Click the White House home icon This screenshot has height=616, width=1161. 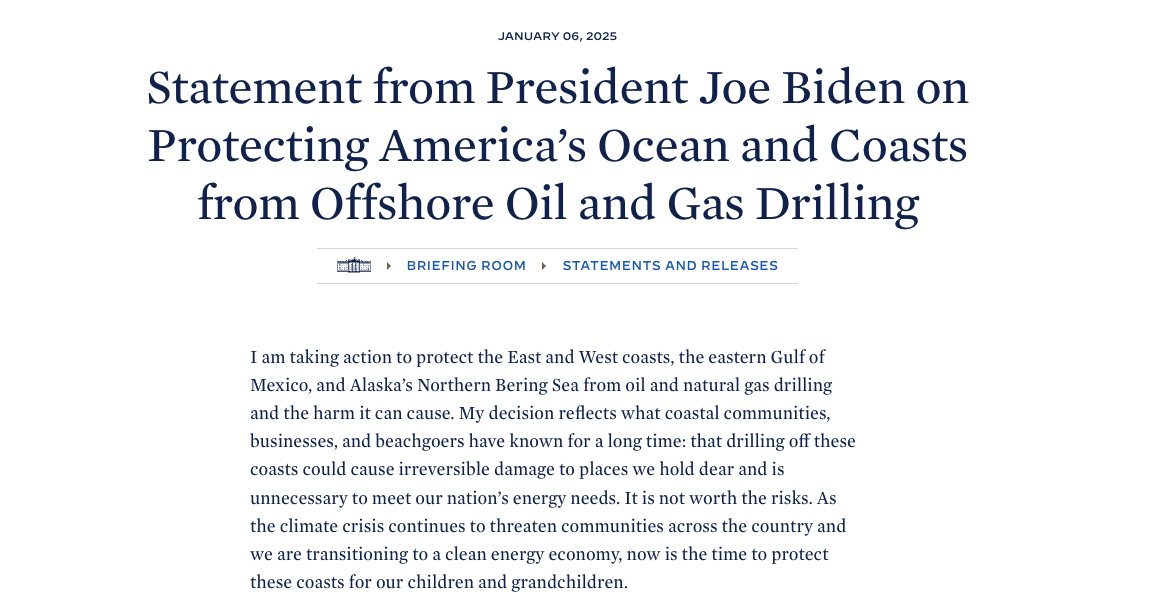click(354, 266)
